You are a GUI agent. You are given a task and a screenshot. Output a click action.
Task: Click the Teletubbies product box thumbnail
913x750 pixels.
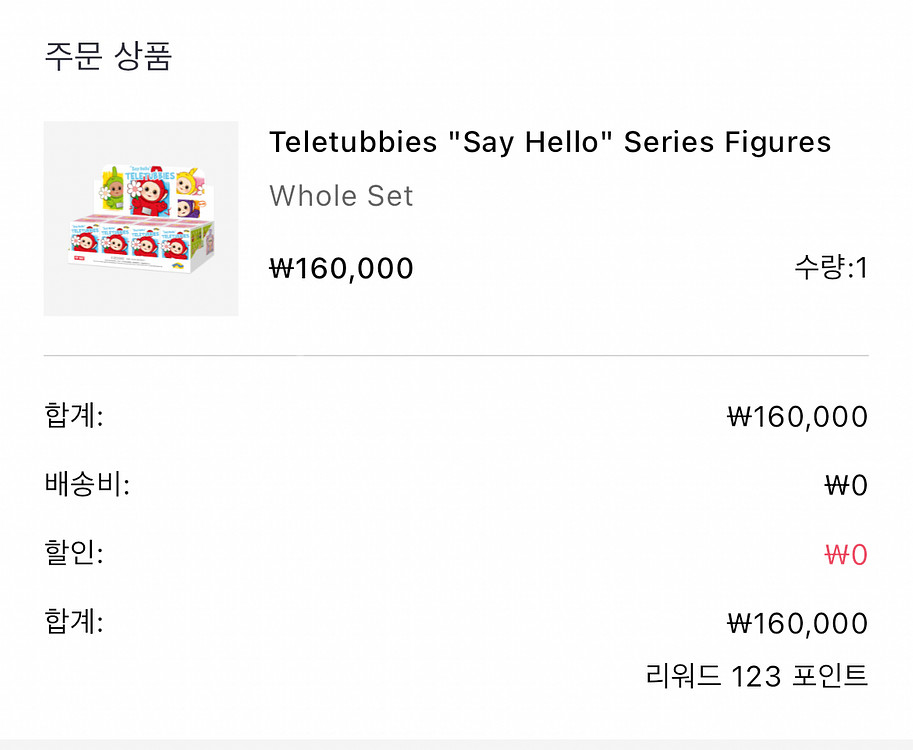click(x=141, y=219)
